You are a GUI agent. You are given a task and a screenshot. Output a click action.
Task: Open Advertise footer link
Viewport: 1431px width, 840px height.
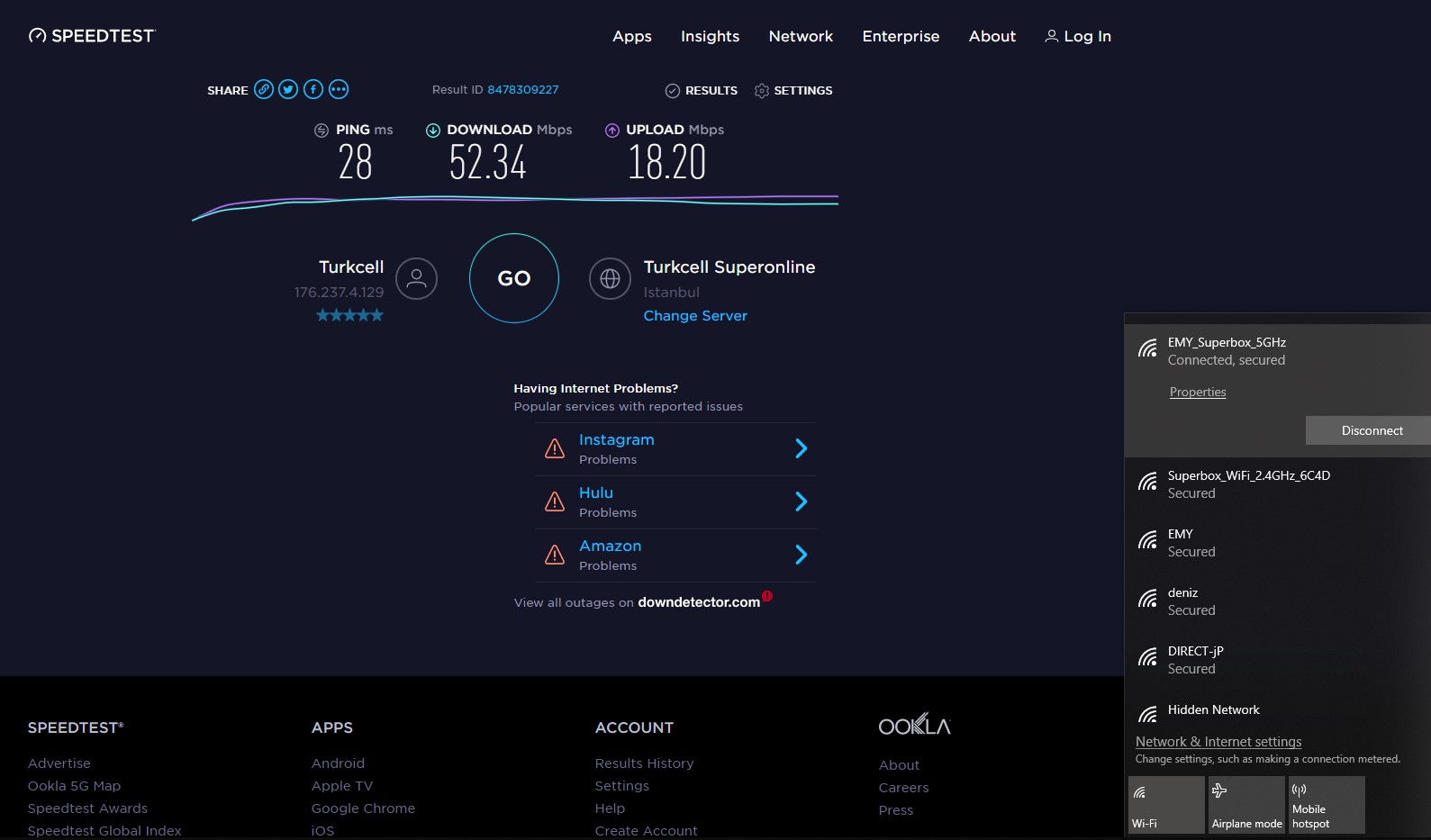[59, 763]
